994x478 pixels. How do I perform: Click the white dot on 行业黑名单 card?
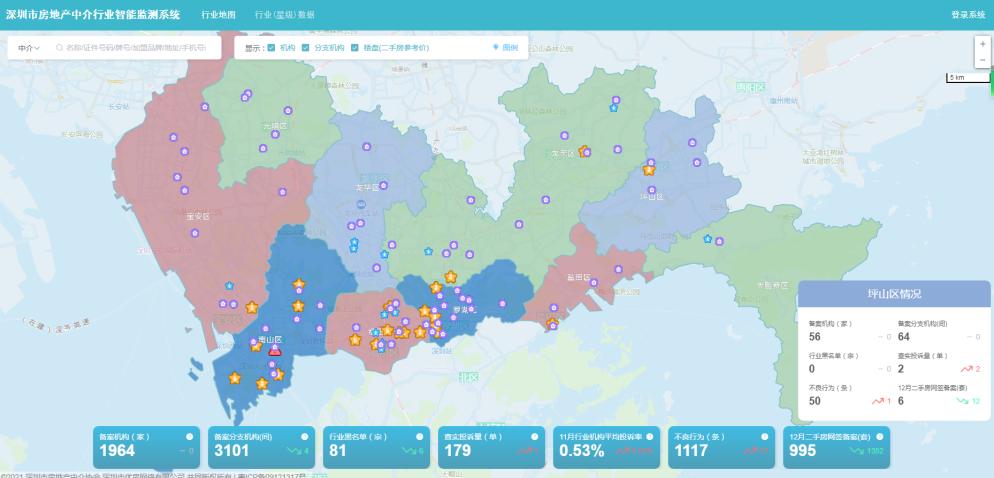[420, 437]
